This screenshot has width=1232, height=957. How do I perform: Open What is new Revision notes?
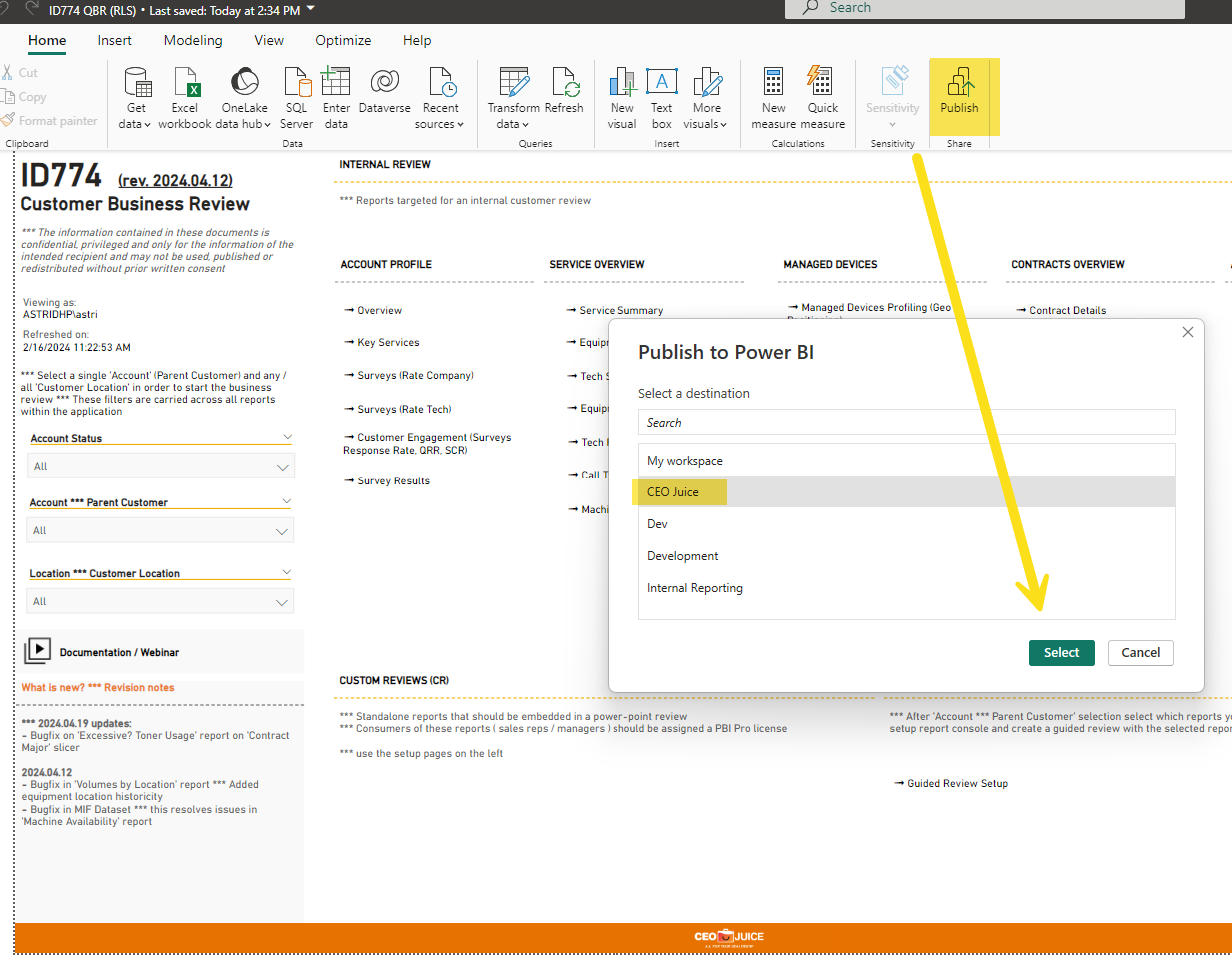tap(98, 687)
